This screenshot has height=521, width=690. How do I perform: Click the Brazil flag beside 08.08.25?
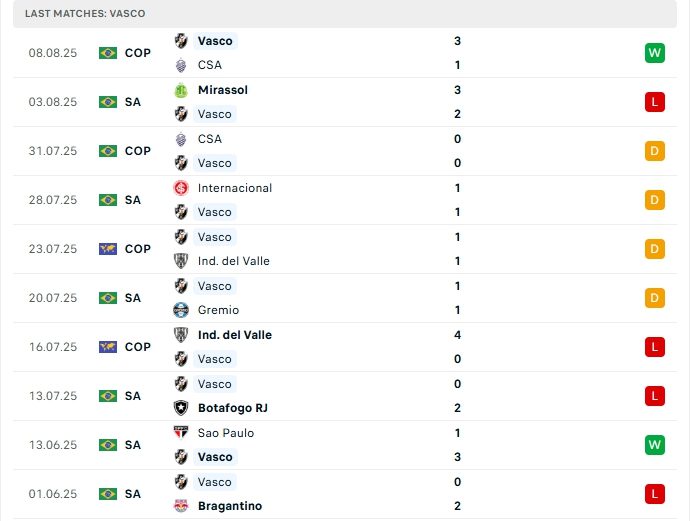pyautogui.click(x=108, y=53)
